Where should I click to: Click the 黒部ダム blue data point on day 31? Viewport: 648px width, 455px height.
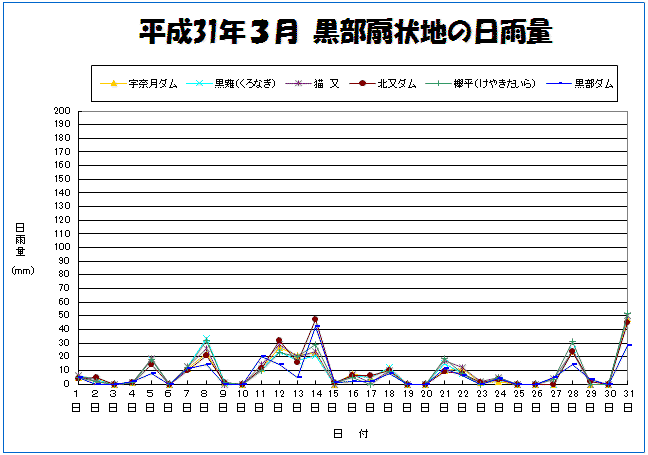click(629, 345)
